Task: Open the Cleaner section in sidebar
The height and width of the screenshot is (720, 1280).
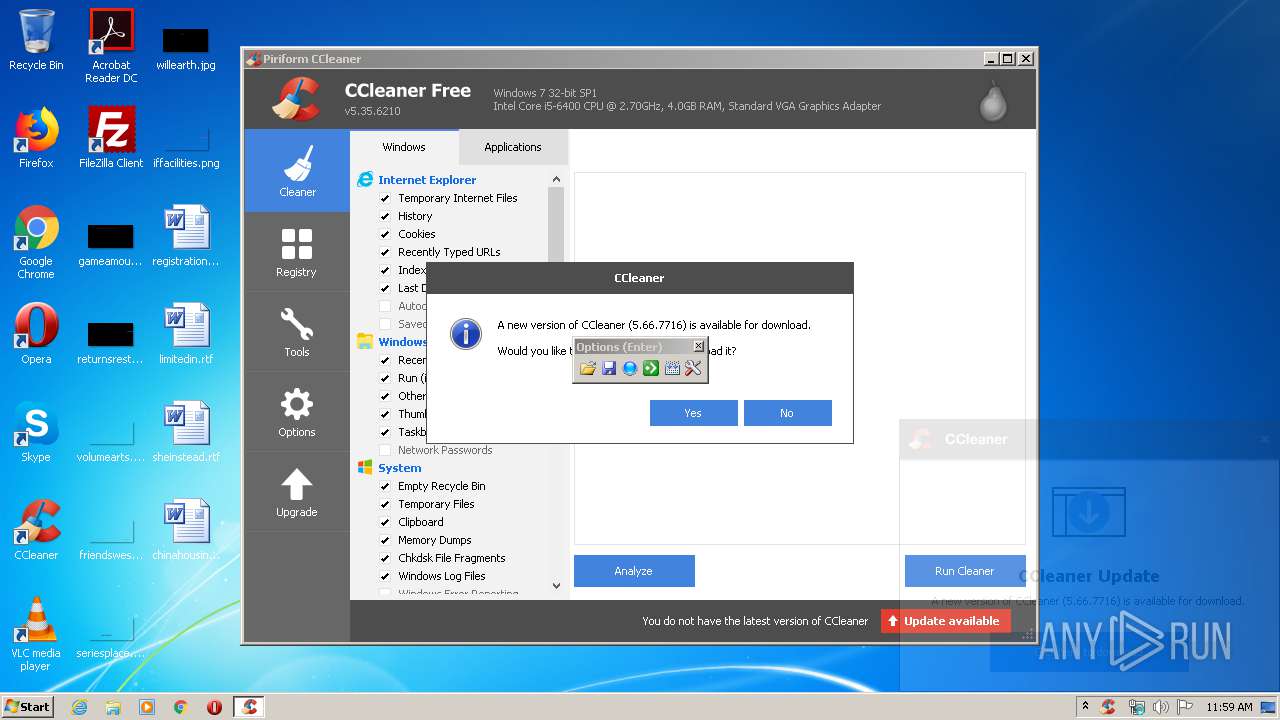Action: 297,170
